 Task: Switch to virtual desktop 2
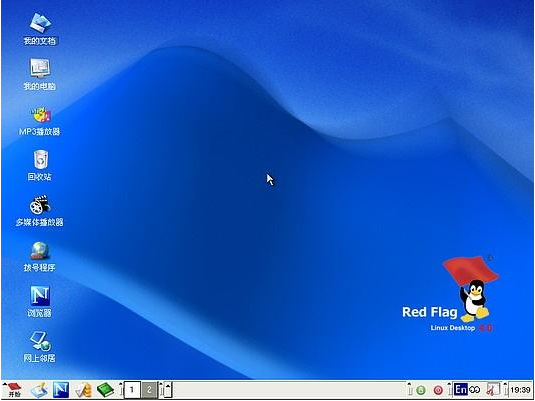(x=149, y=390)
